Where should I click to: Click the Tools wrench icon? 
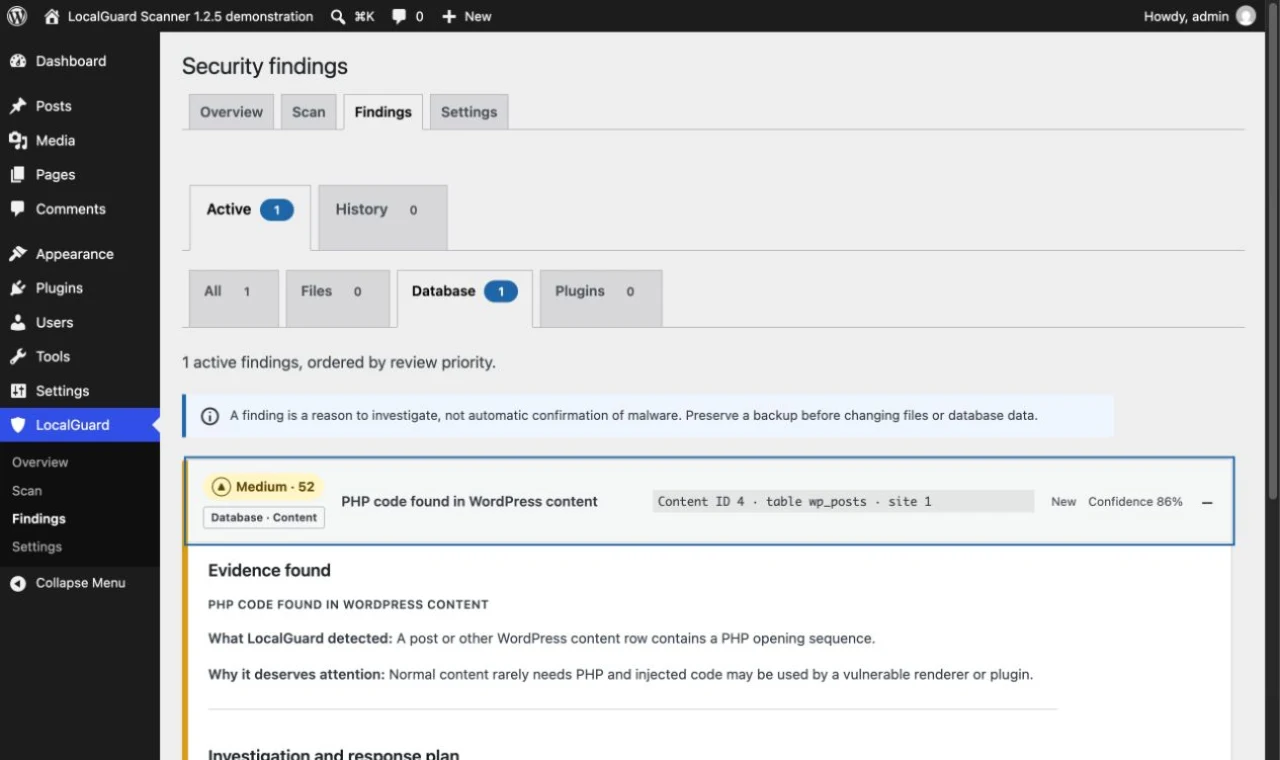18,356
